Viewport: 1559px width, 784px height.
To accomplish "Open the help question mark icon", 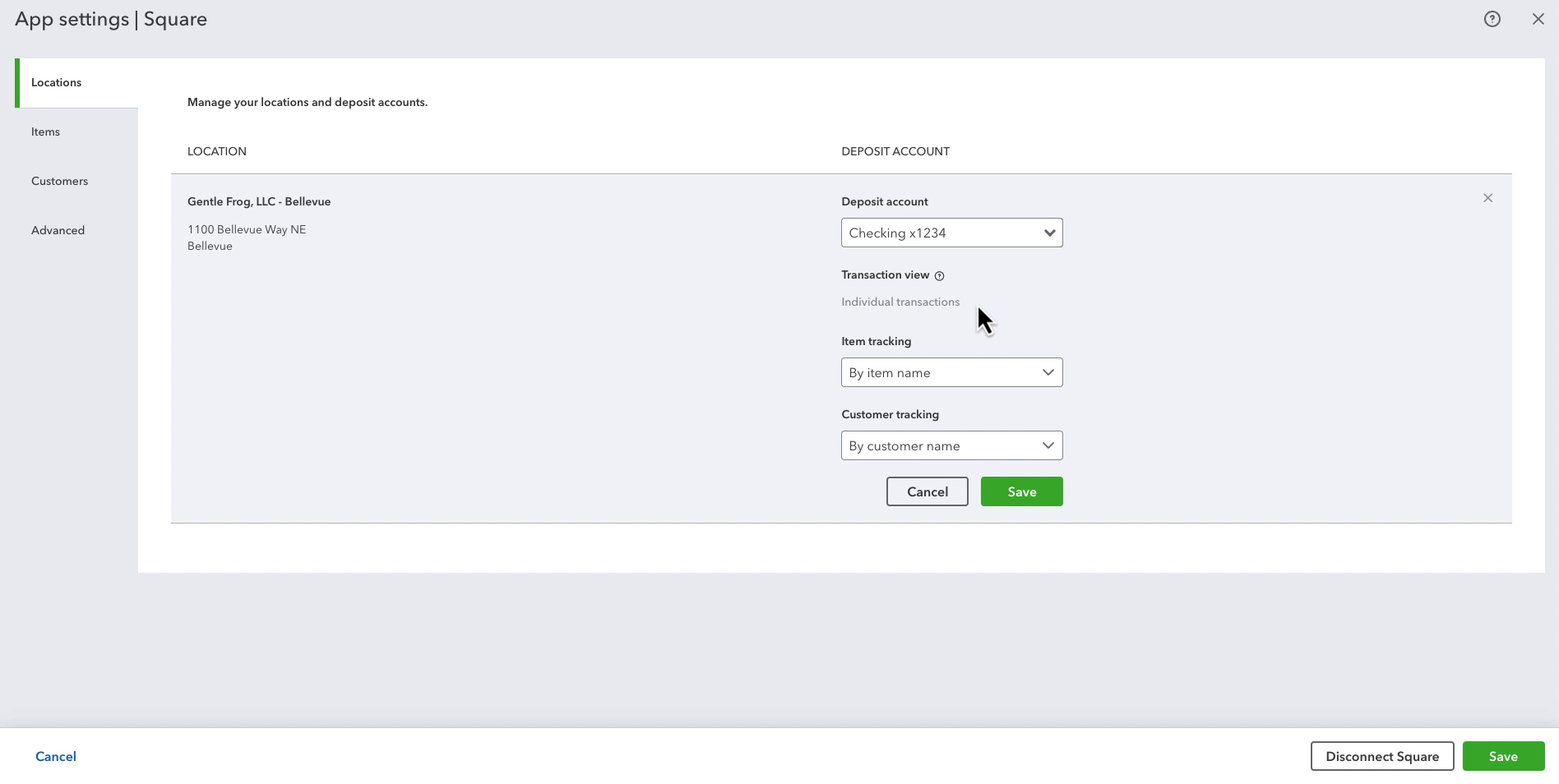I will [x=1492, y=19].
